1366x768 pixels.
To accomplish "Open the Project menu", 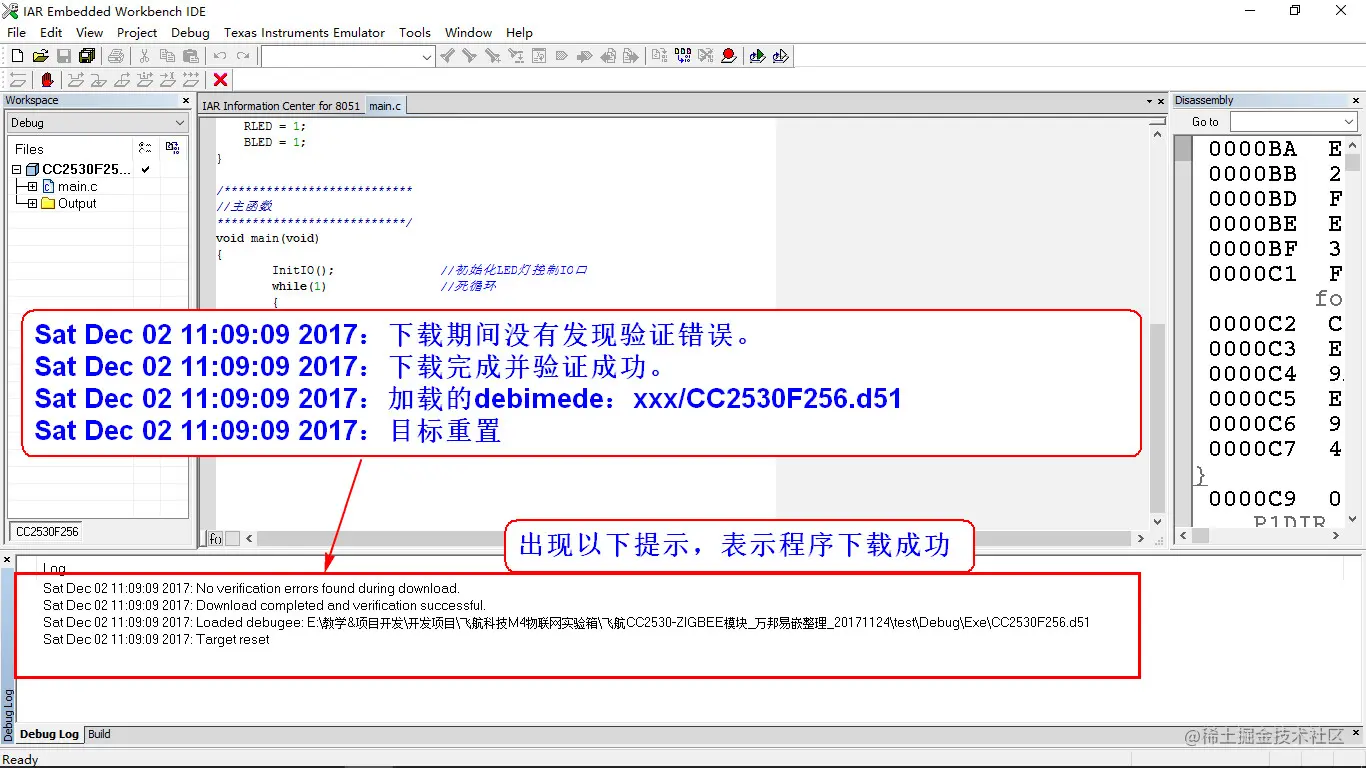I will tap(137, 32).
